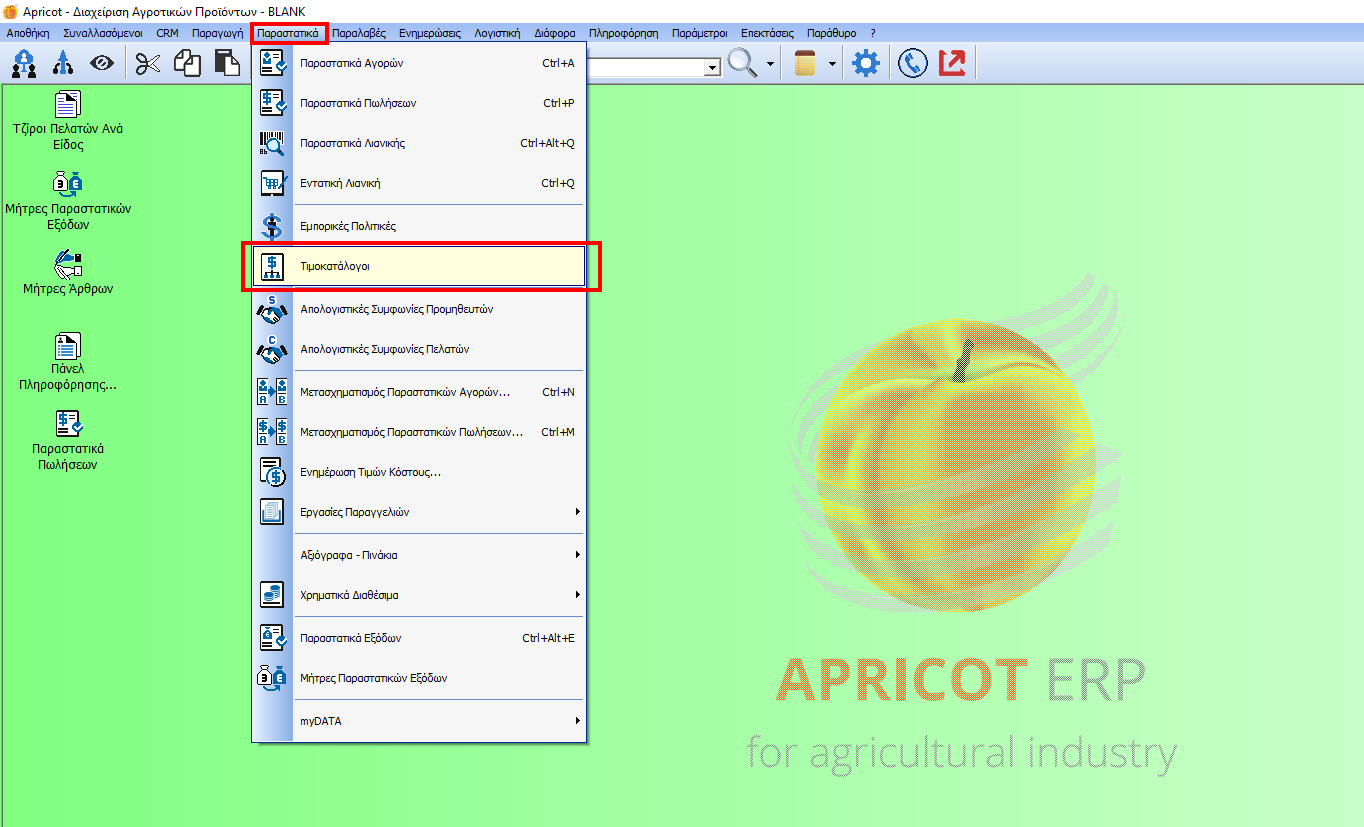Open Παραστατικά Πωλήσεων shortcut on green workspace
This screenshot has height=827, width=1364.
point(68,441)
